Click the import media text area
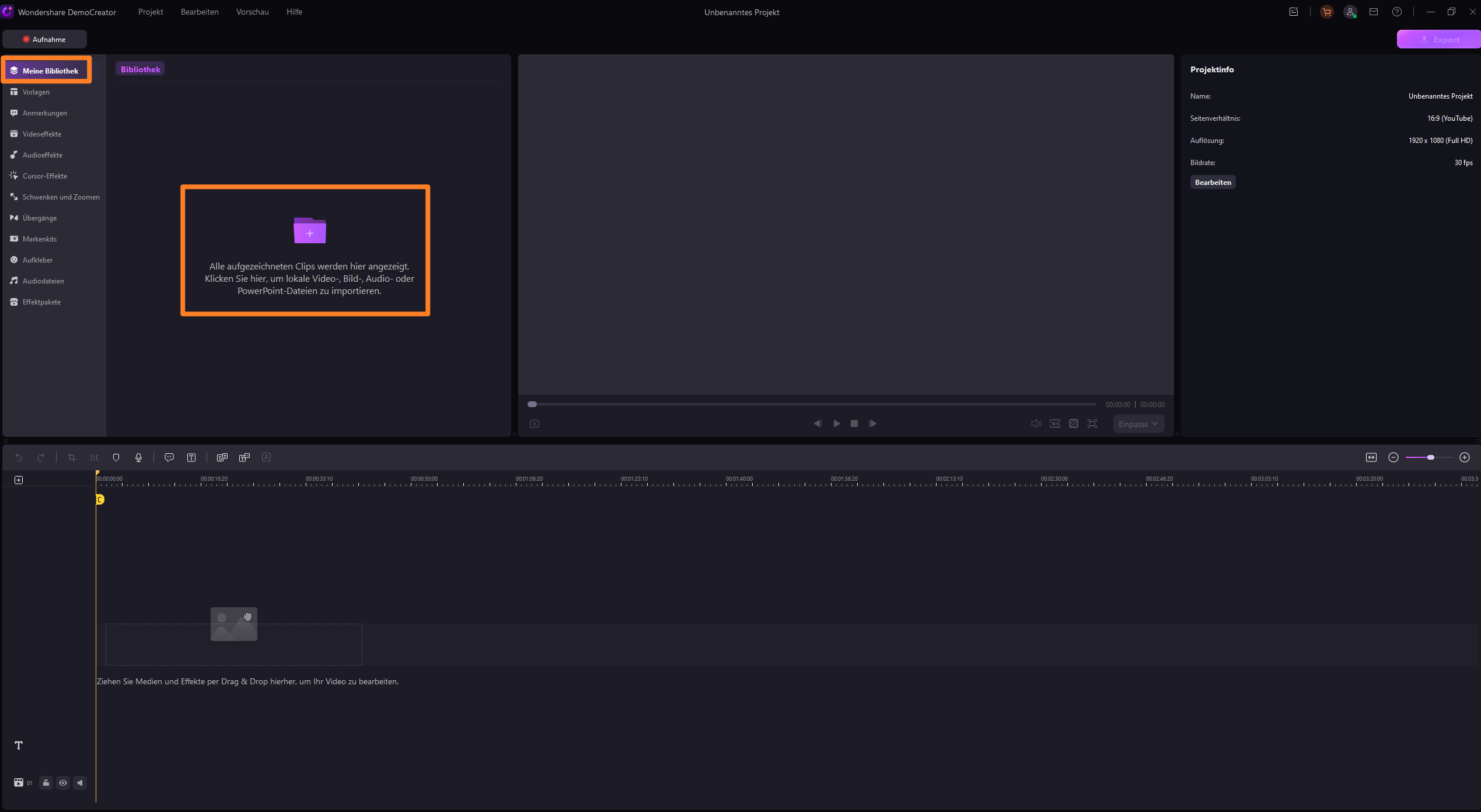Image resolution: width=1481 pixels, height=812 pixels. pos(309,279)
